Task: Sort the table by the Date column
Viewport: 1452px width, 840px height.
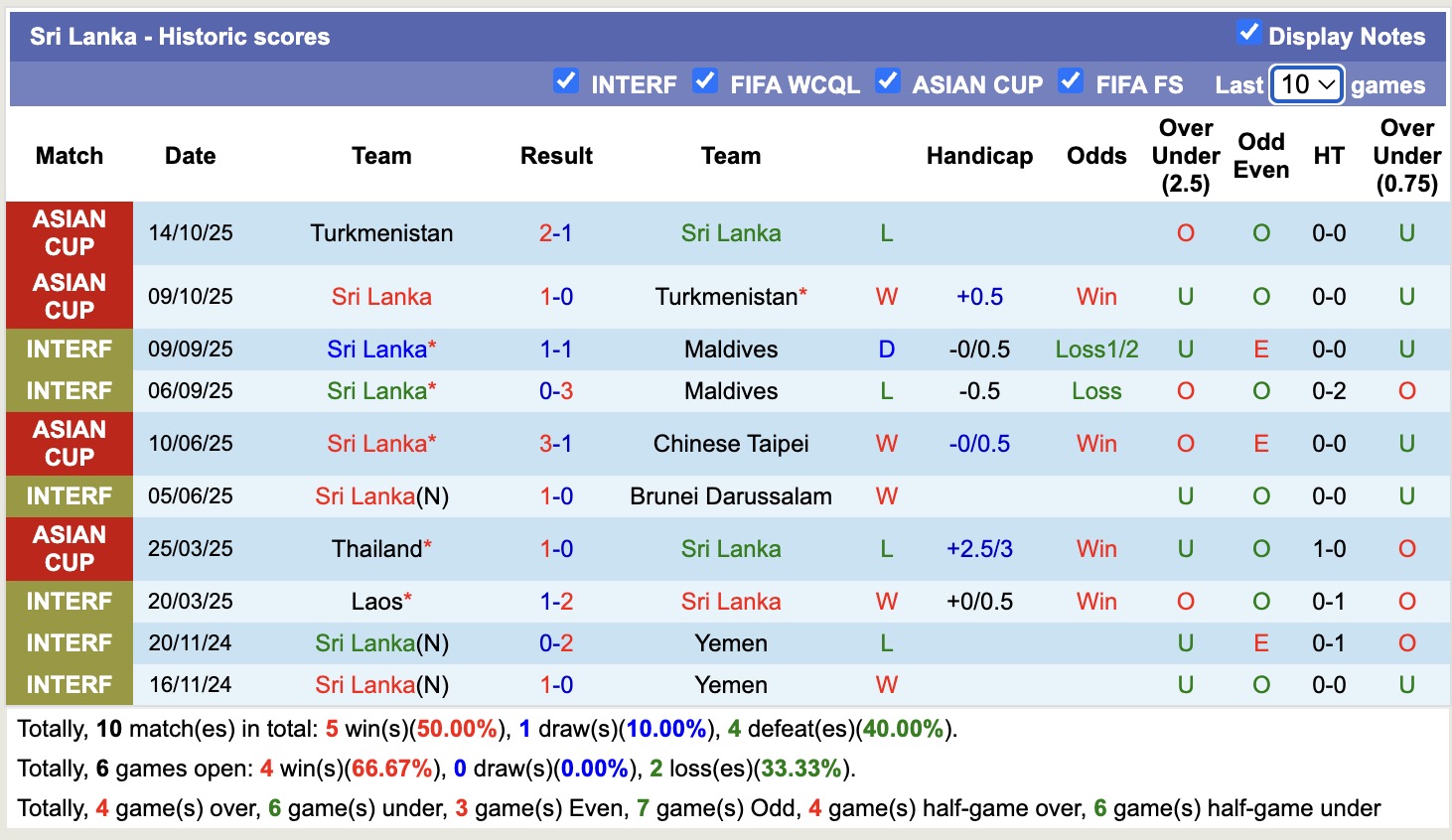Action: point(190,156)
